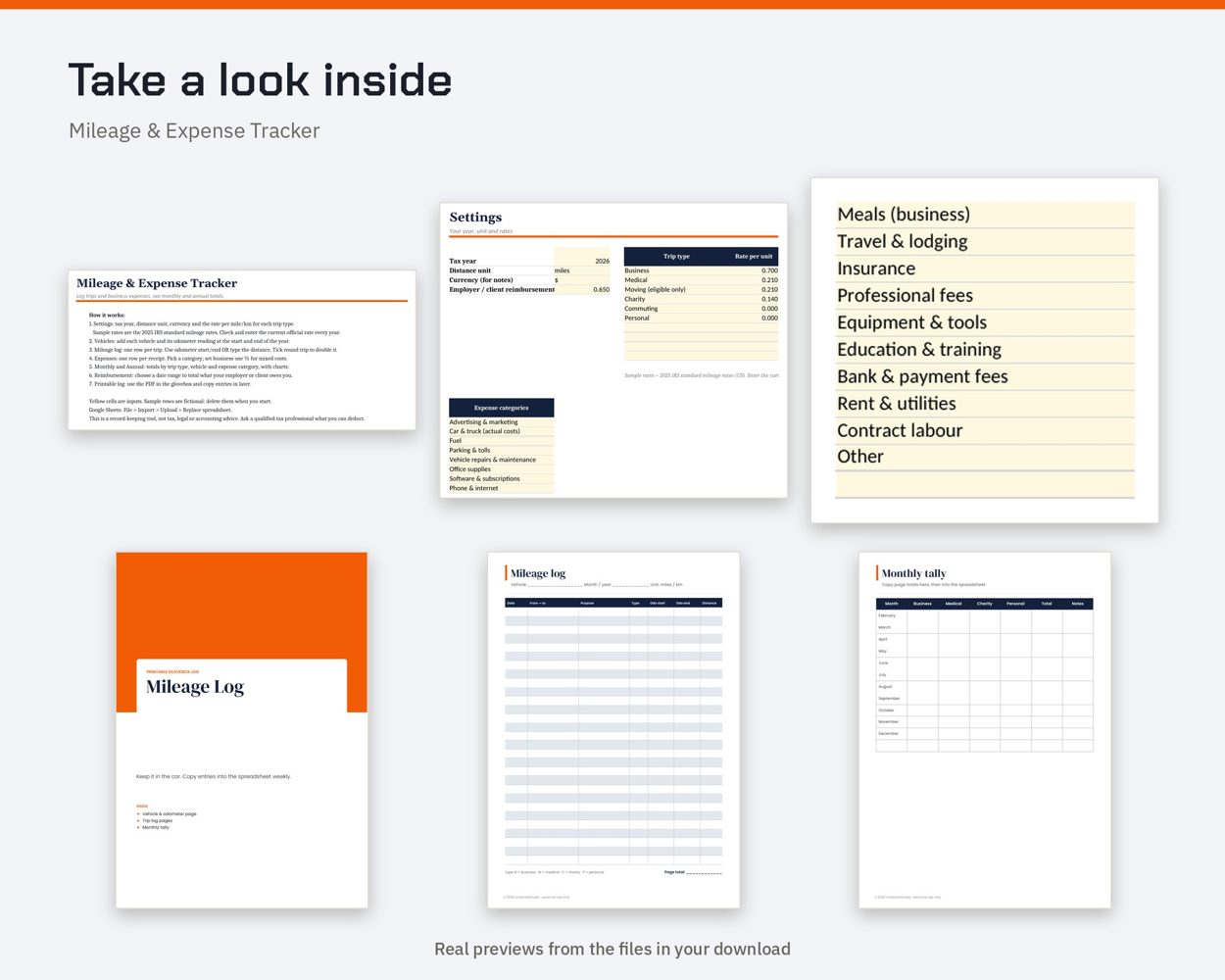Select the "Other" category row
The height and width of the screenshot is (980, 1225).
[x=985, y=457]
